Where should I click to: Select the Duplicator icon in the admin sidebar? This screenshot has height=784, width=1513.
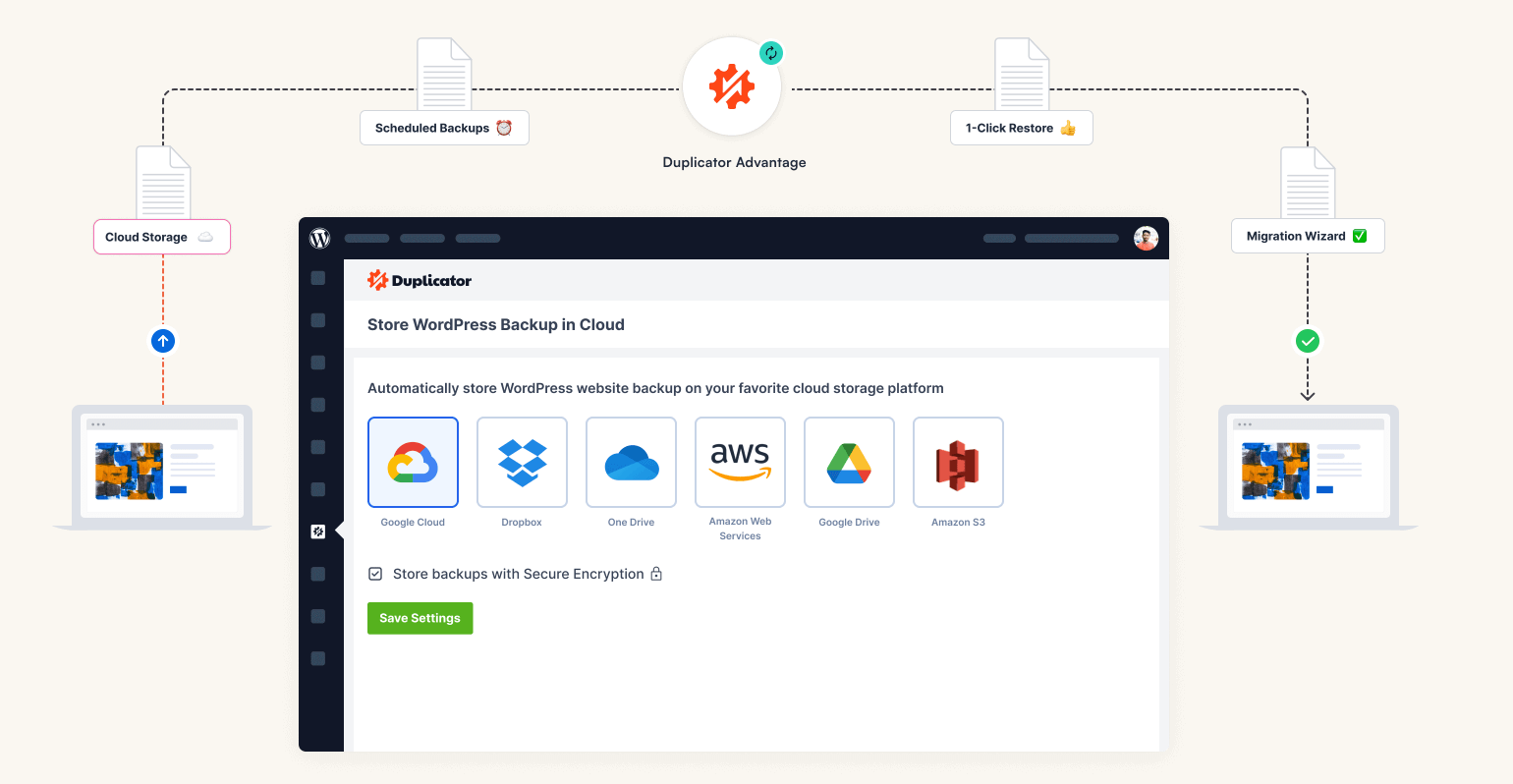[x=318, y=532]
